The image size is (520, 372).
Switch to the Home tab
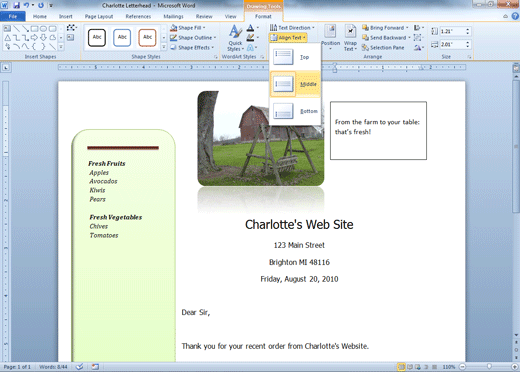(x=40, y=16)
